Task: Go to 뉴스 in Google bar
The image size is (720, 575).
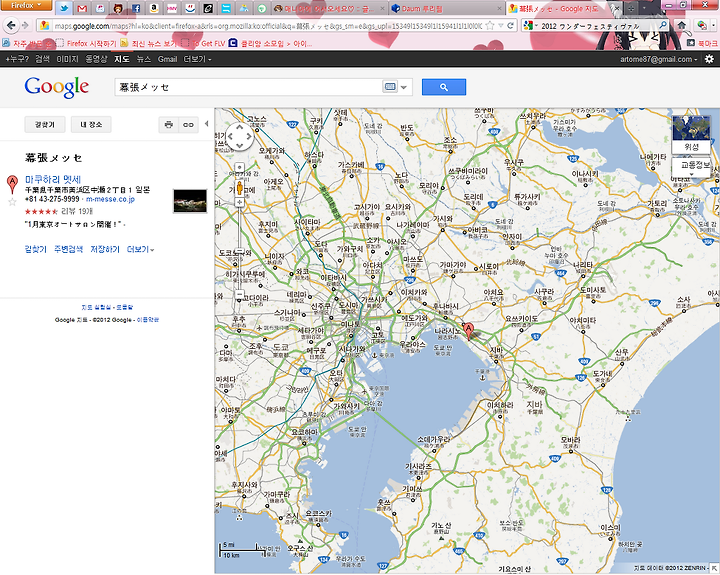Action: (x=144, y=59)
